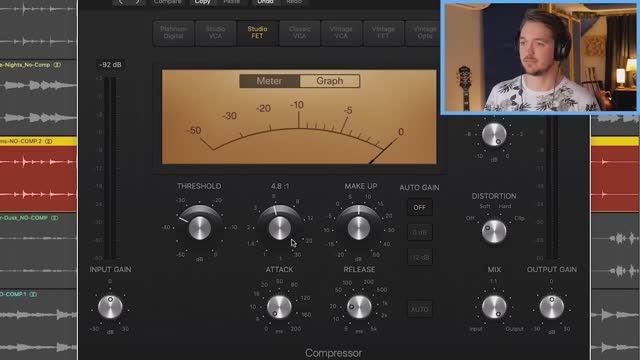Enable AUTO release button
Image resolution: width=640 pixels, height=360 pixels.
coord(420,309)
